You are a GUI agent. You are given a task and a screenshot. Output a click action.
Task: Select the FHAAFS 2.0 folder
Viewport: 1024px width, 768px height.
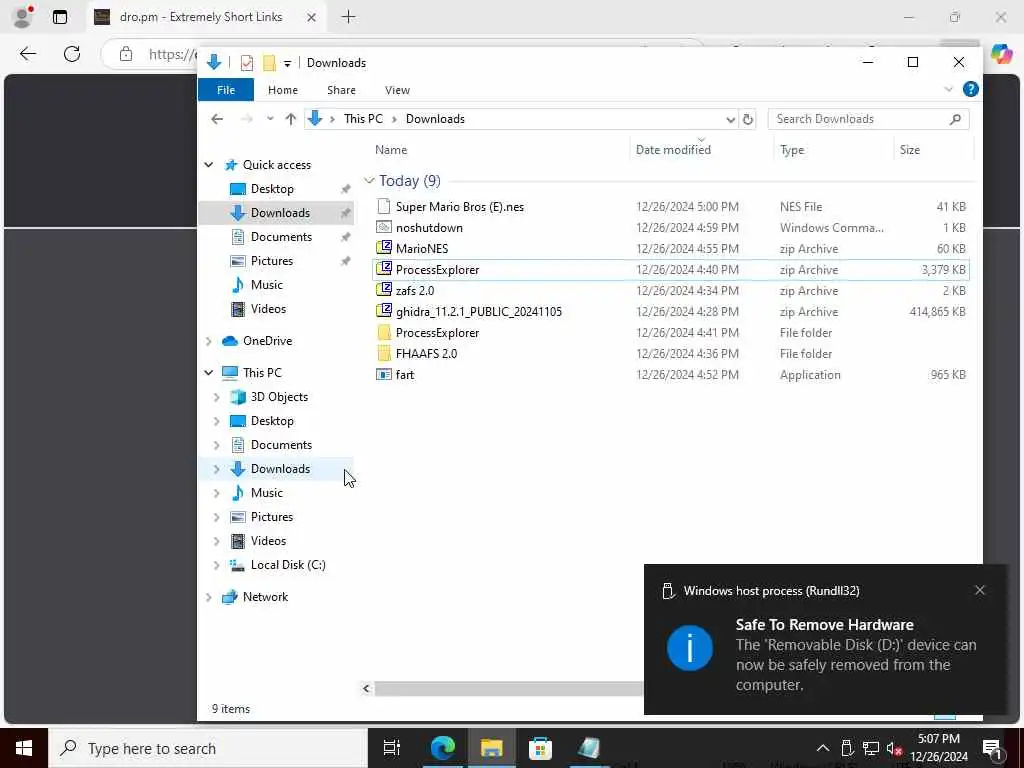point(426,353)
